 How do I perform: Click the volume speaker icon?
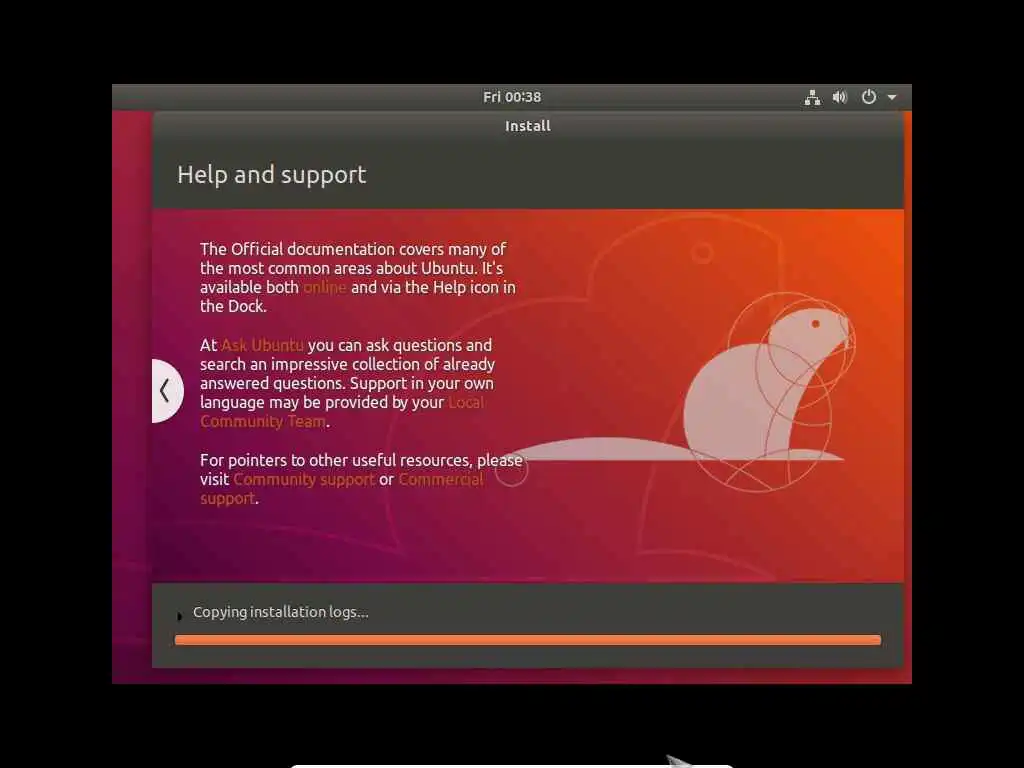pyautogui.click(x=839, y=97)
